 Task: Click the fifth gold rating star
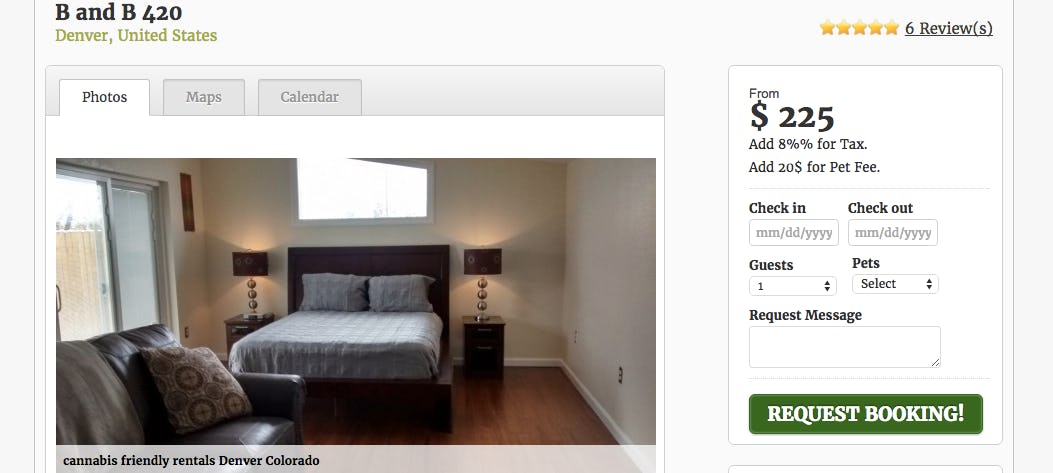[x=892, y=28]
